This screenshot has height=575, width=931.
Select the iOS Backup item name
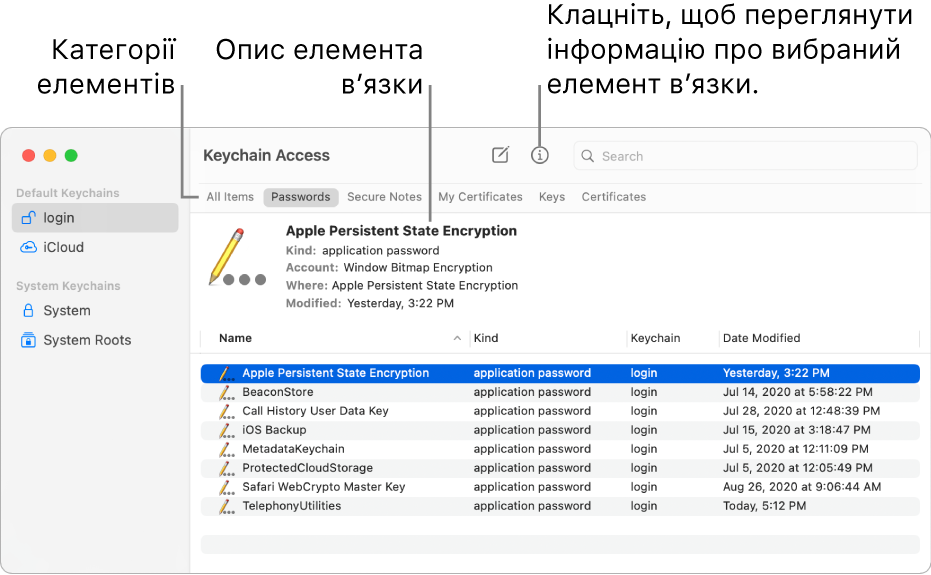(274, 430)
